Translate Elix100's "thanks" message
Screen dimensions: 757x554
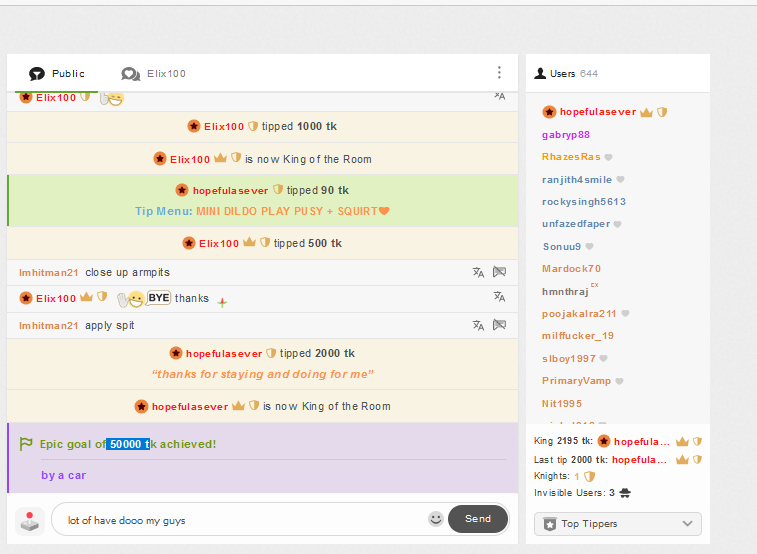pyautogui.click(x=499, y=297)
